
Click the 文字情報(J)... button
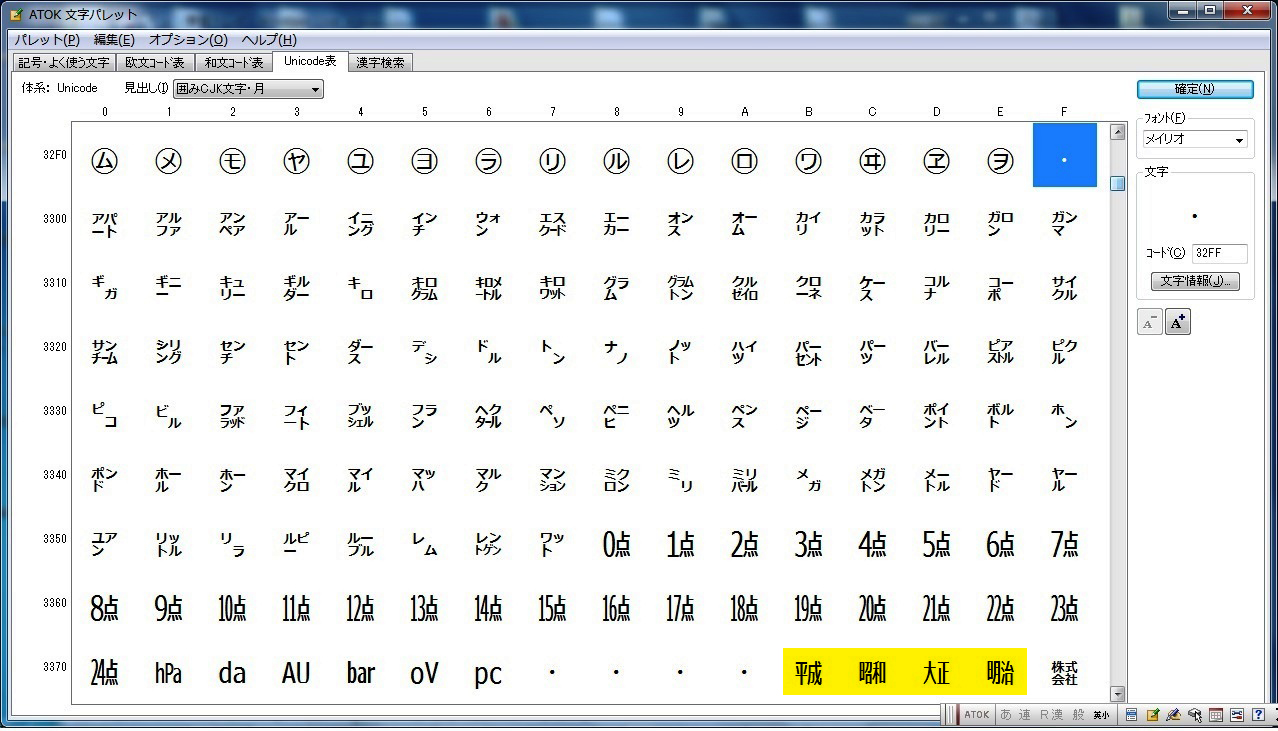[x=1195, y=282]
